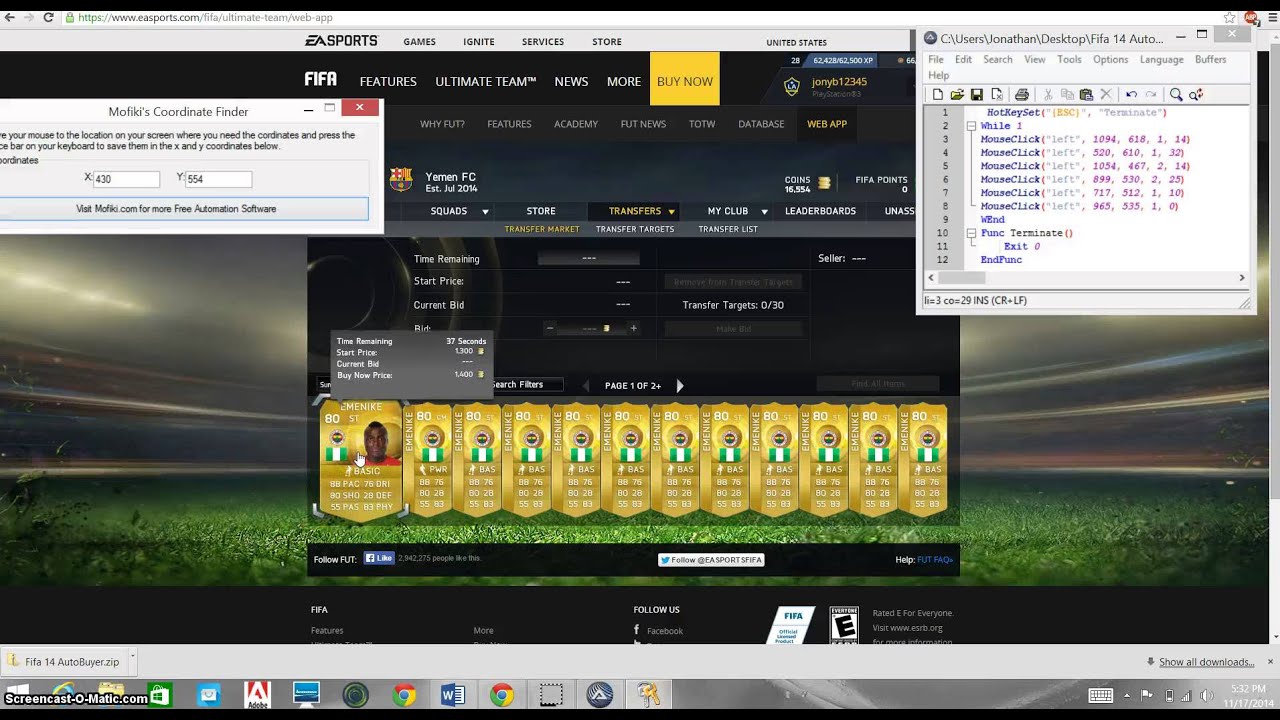This screenshot has width=1280, height=720.
Task: Click the browser Back arrow
Action: pyautogui.click(x=11, y=17)
